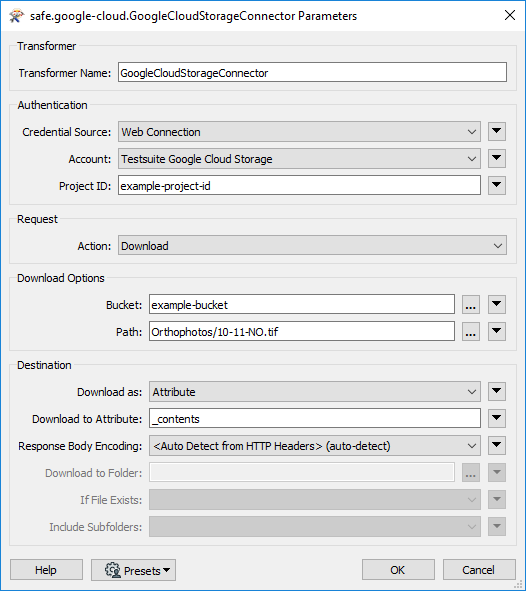
Task: Focus the Transformer Name text field
Action: (312, 72)
